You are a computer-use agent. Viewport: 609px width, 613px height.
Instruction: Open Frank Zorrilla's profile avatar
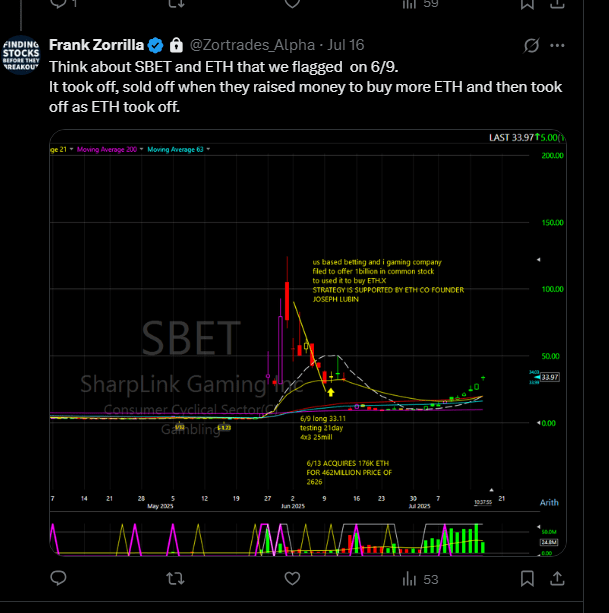coord(21,55)
